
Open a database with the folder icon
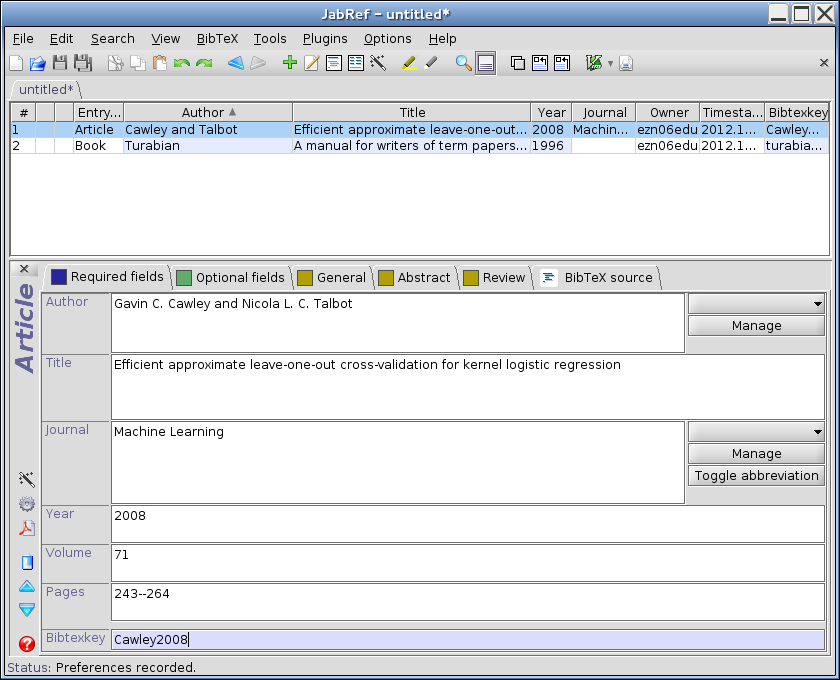point(38,63)
